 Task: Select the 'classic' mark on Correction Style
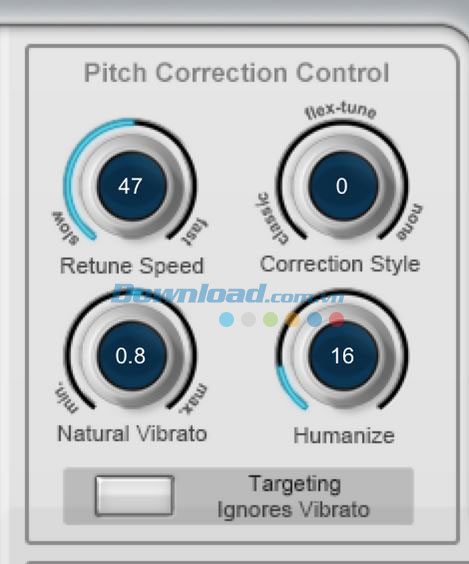click(x=271, y=218)
